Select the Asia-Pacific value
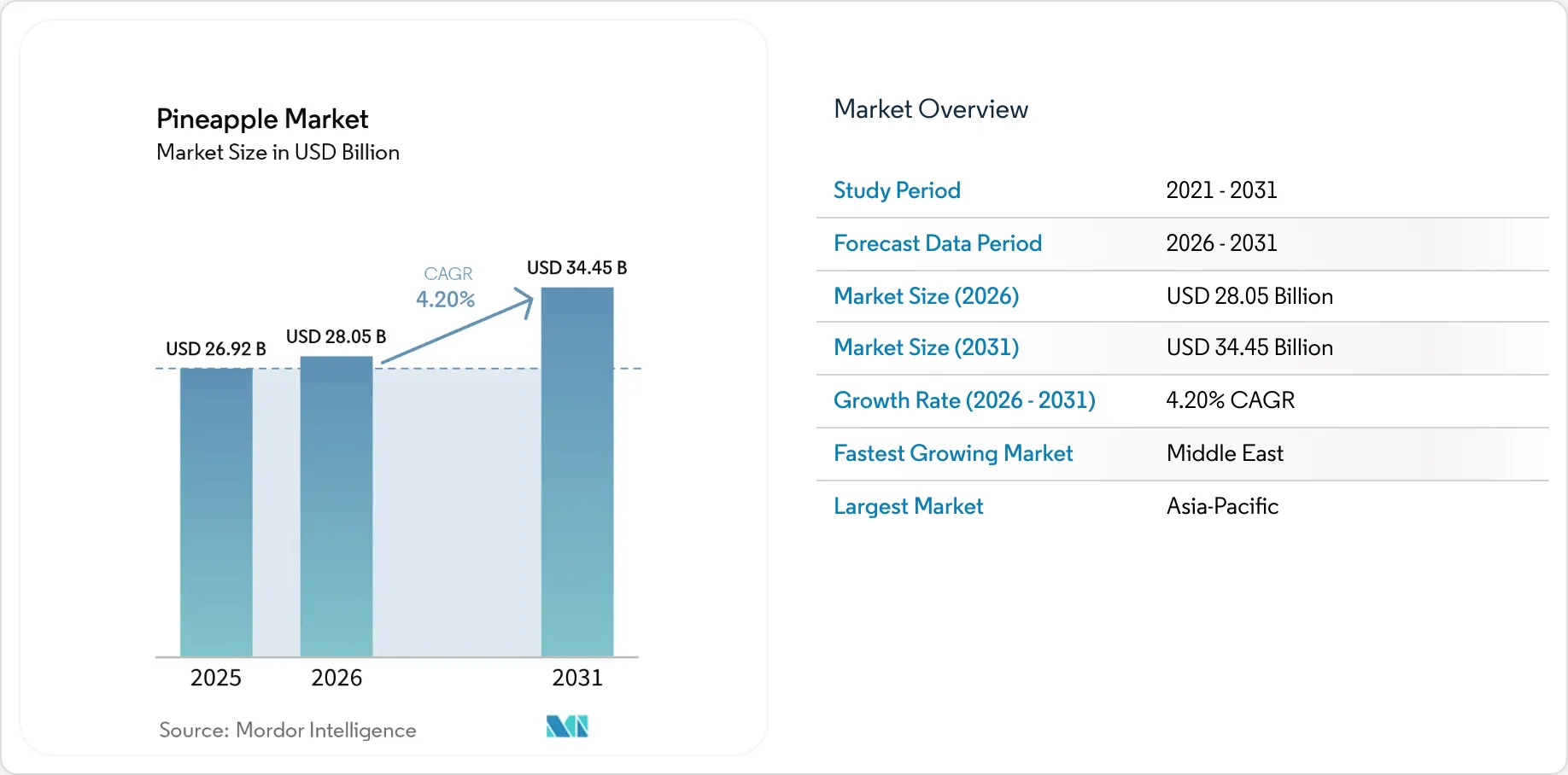This screenshot has height=775, width=1568. [1223, 506]
